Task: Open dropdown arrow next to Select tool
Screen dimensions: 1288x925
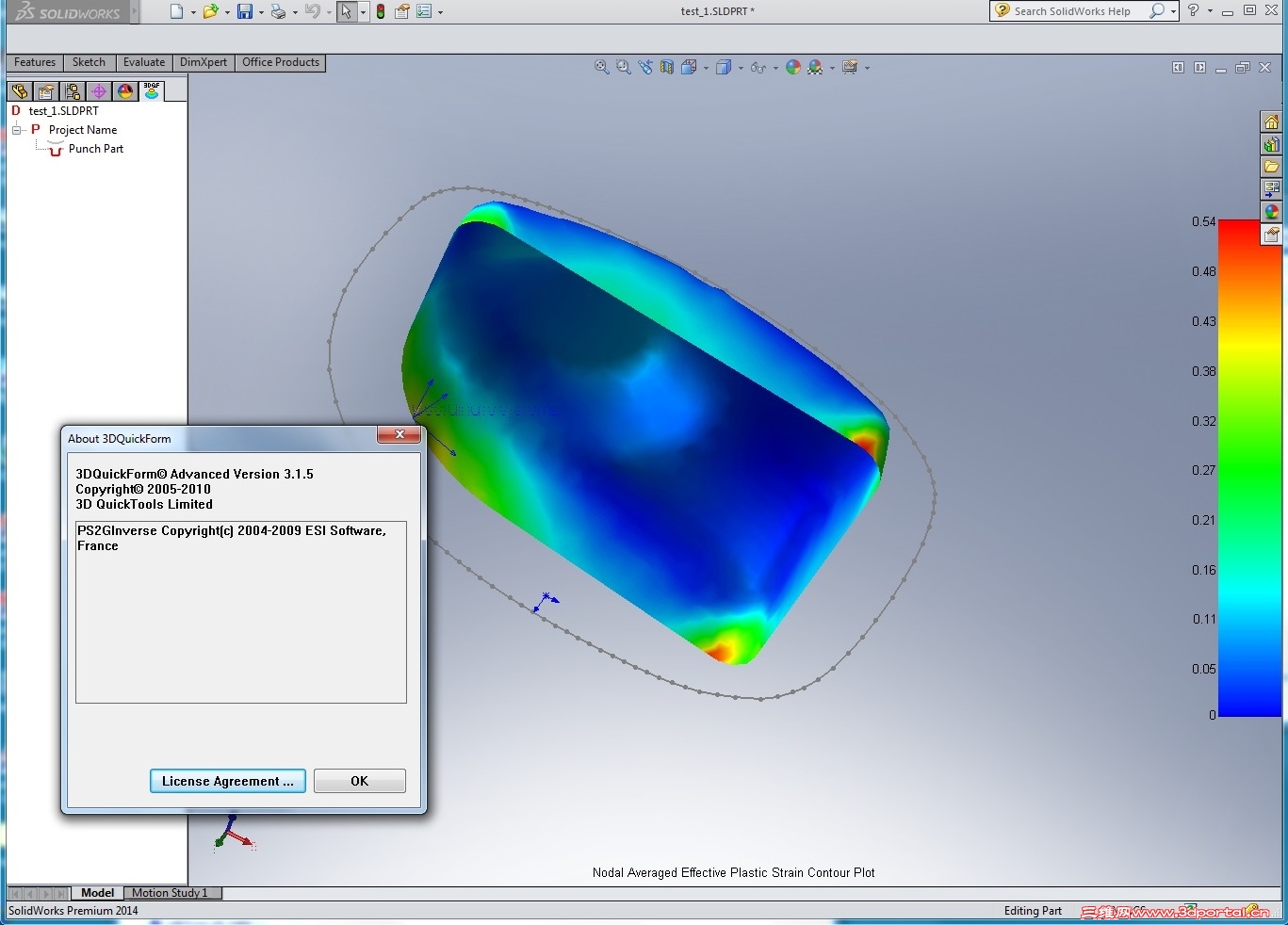Action: pos(363,12)
